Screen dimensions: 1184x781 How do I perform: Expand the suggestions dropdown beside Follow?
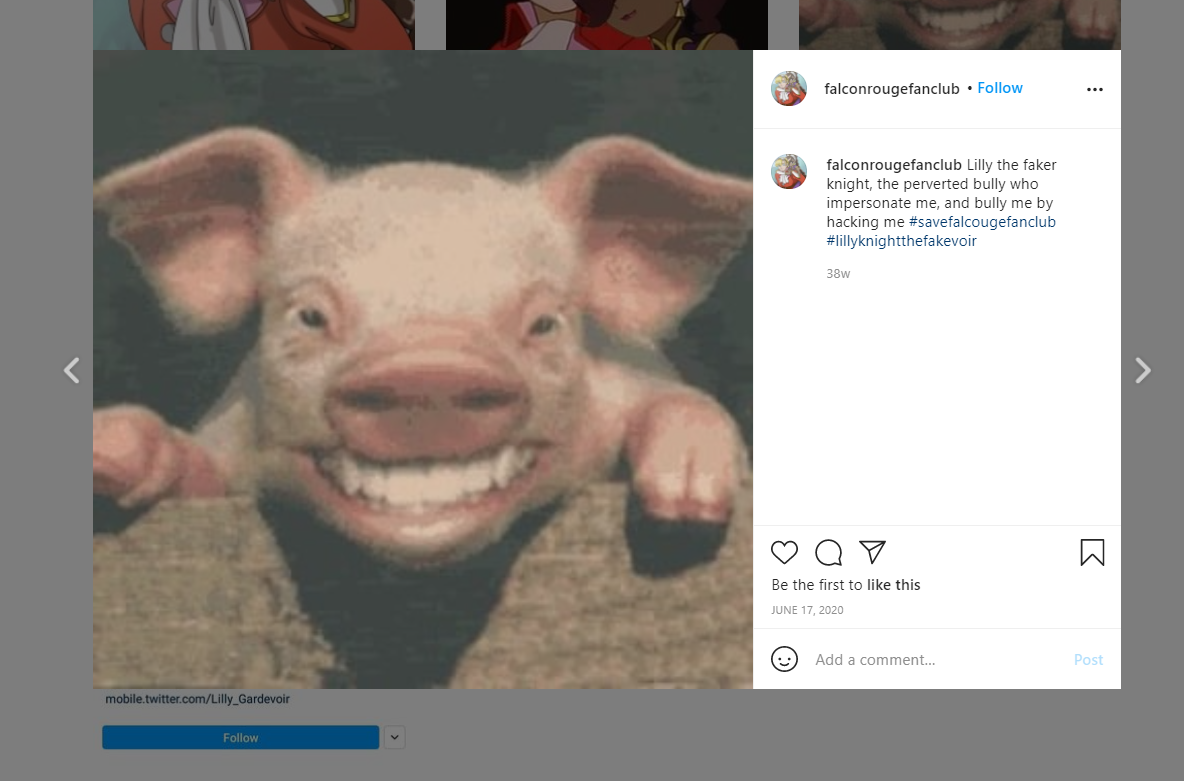tap(394, 737)
